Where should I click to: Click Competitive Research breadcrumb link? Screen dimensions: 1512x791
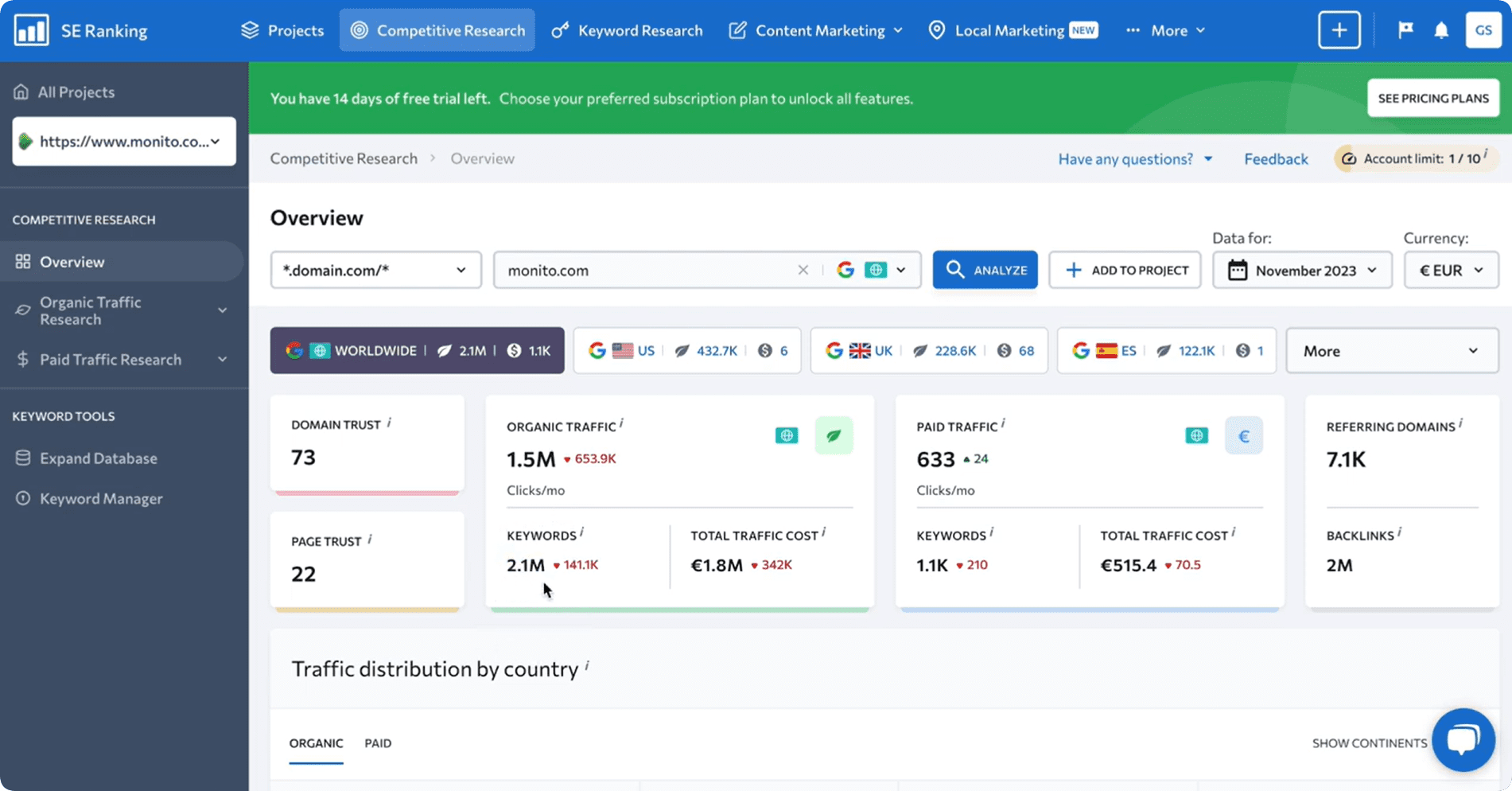(x=344, y=158)
